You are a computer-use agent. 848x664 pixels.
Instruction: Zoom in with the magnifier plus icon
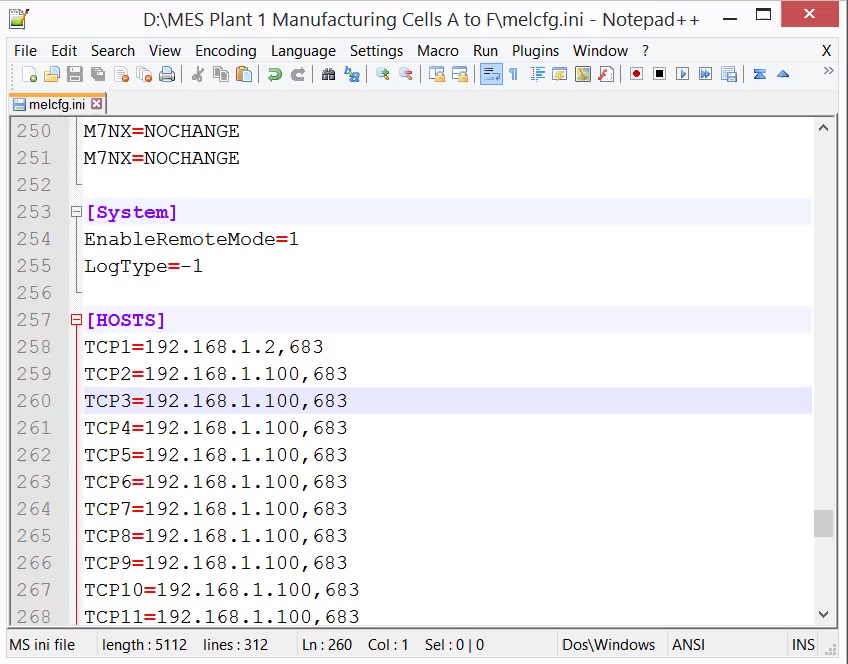tap(382, 74)
